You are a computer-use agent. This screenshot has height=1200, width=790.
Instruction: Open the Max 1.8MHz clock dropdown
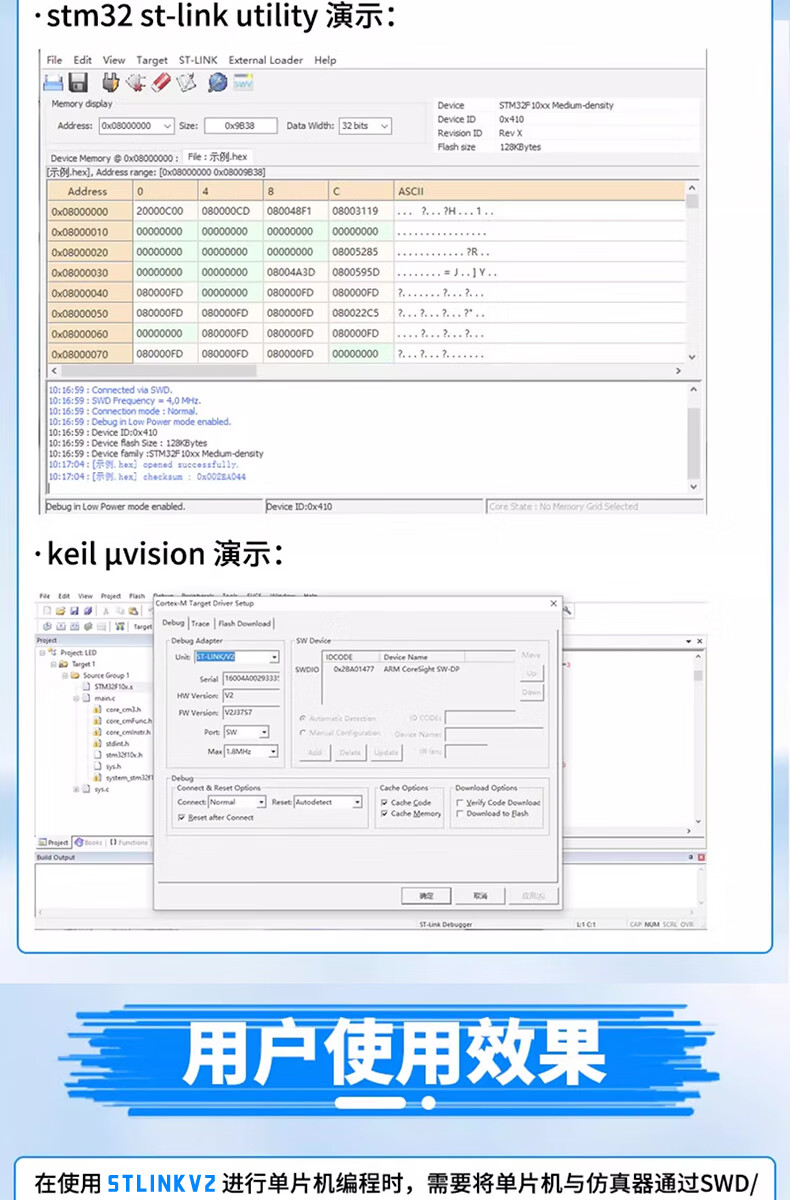click(x=273, y=751)
